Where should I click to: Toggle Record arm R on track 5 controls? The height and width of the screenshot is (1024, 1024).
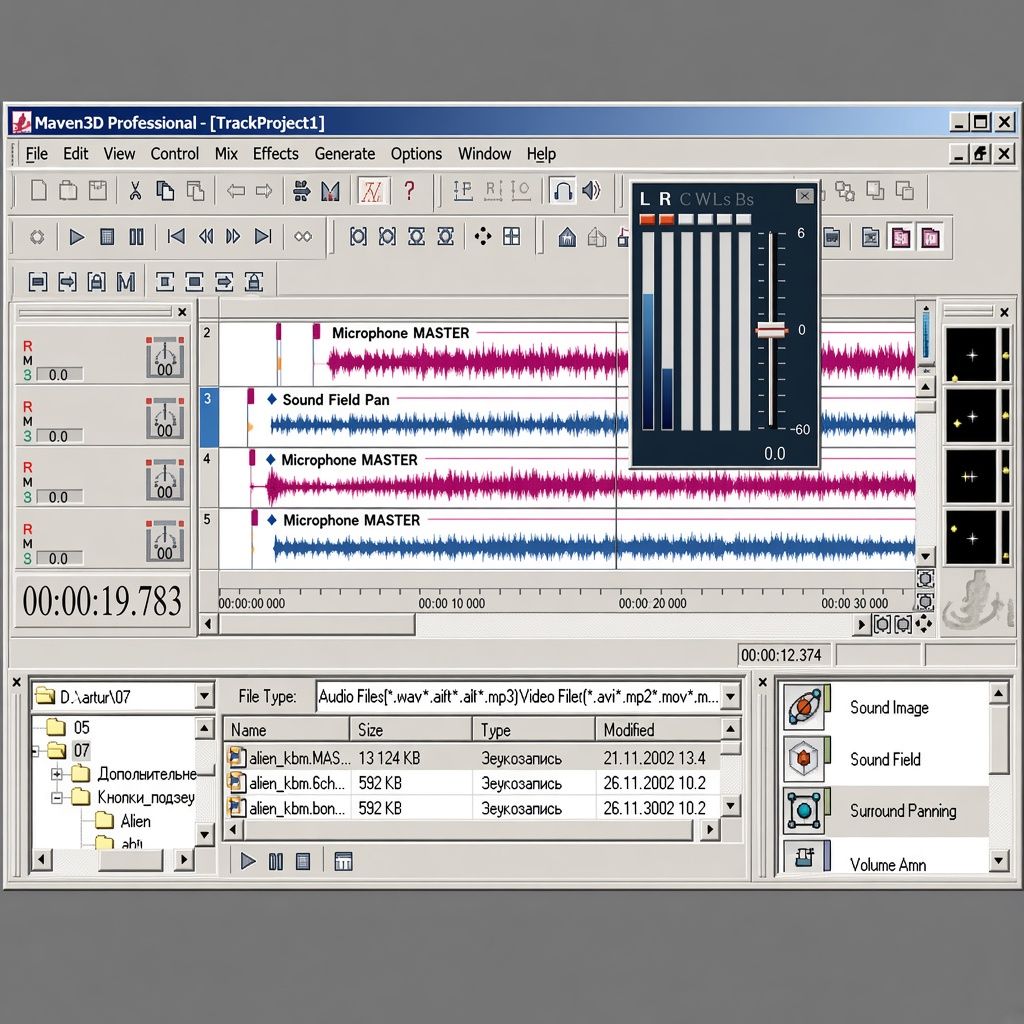[x=27, y=529]
